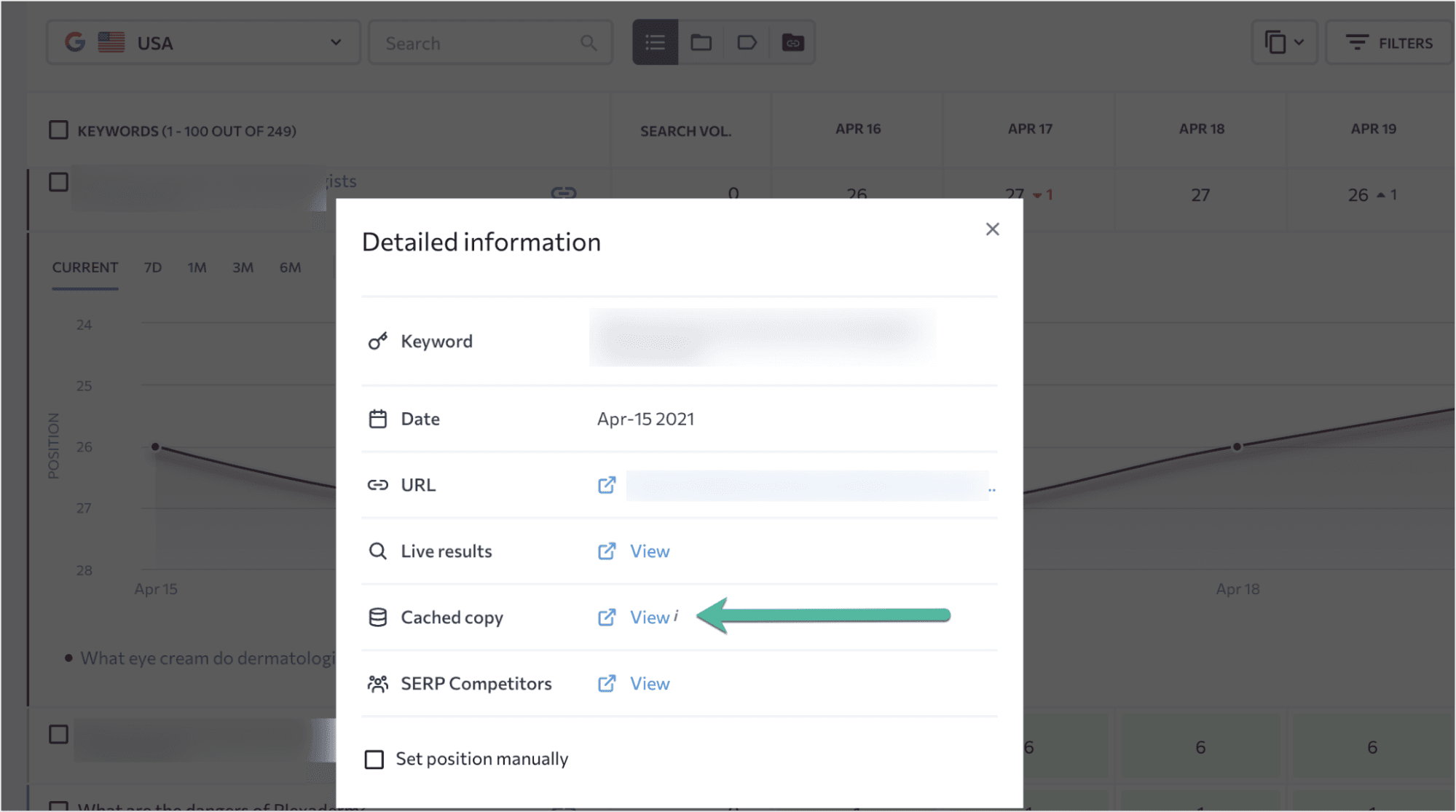The height and width of the screenshot is (812, 1456).
Task: View Live results link
Action: 649,551
